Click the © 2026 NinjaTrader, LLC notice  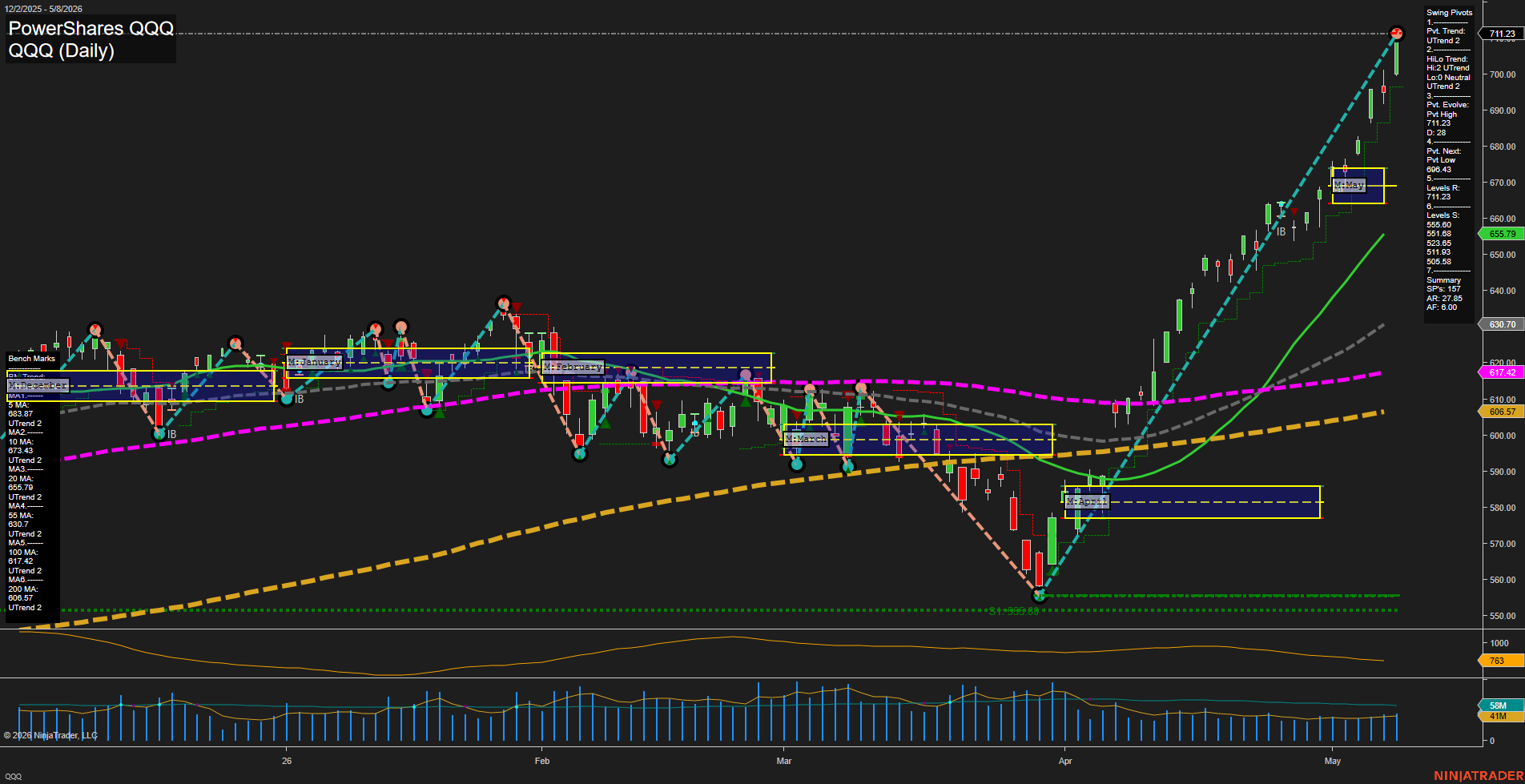point(50,735)
